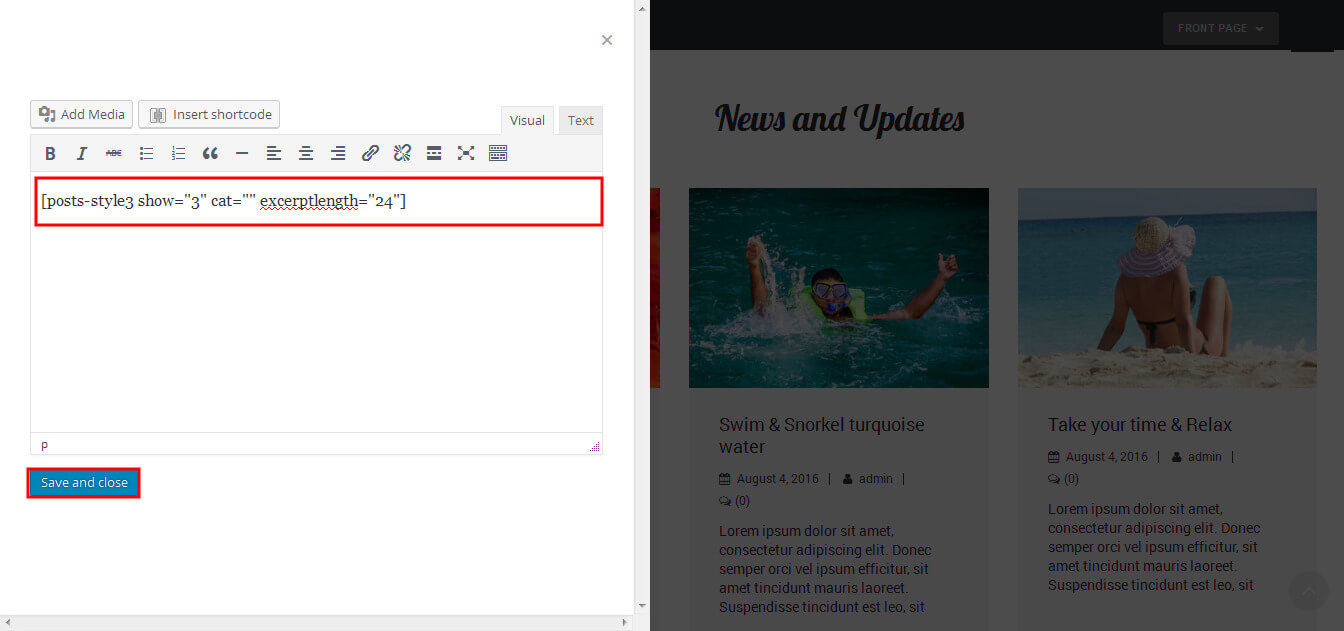Click the date under Swim & Snorkel post
1344x631 pixels.
(x=777, y=479)
